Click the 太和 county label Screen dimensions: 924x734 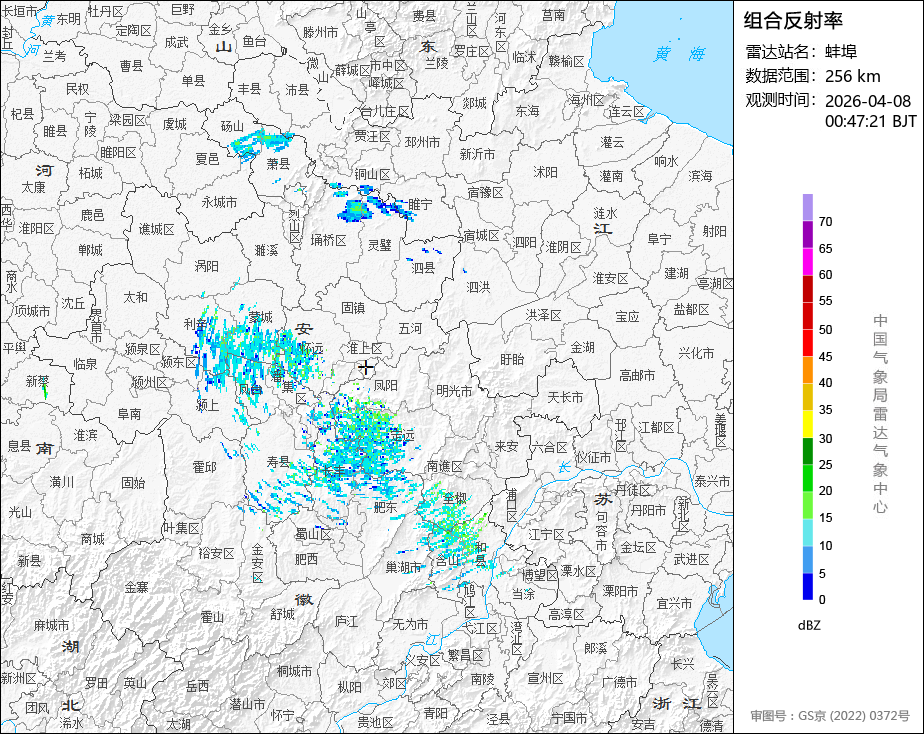tap(136, 297)
